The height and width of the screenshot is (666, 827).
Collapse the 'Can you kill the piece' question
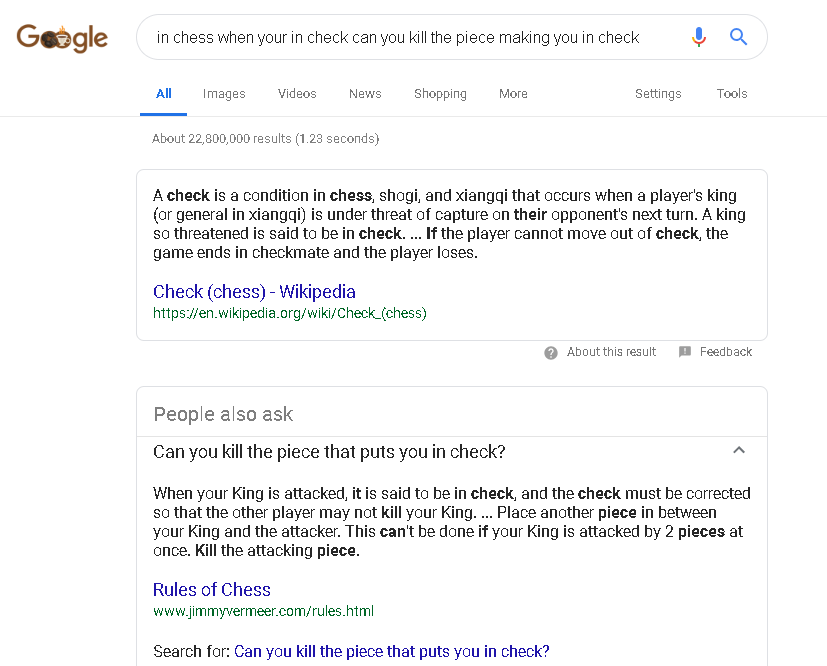point(739,451)
